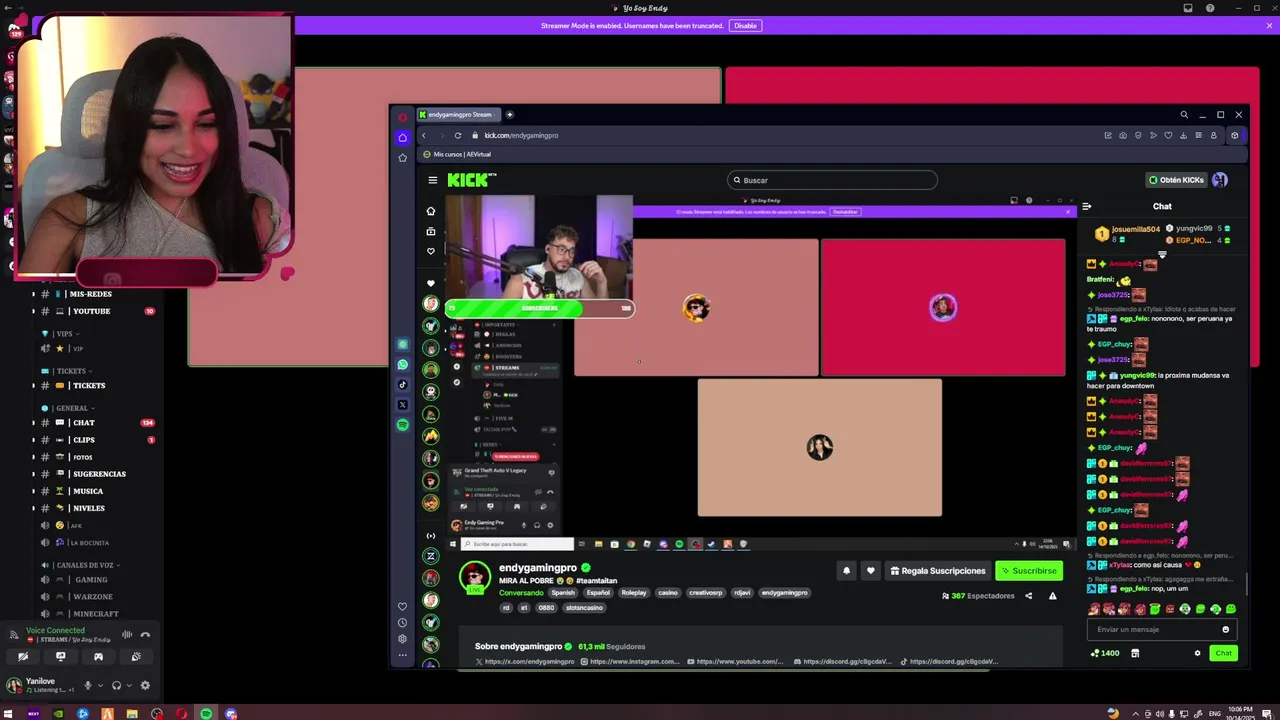This screenshot has height=720, width=1280.
Task: Open Discord user settings gear
Action: click(145, 685)
